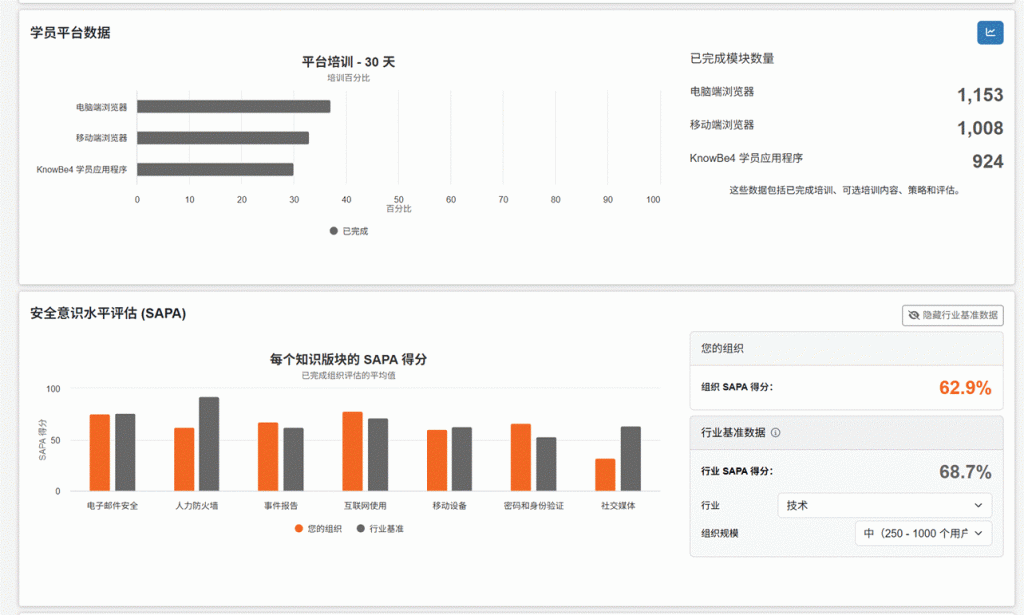Screen dimensions: 1024x615
Task: Click the 68.7% industry SAPA score
Action: [965, 472]
